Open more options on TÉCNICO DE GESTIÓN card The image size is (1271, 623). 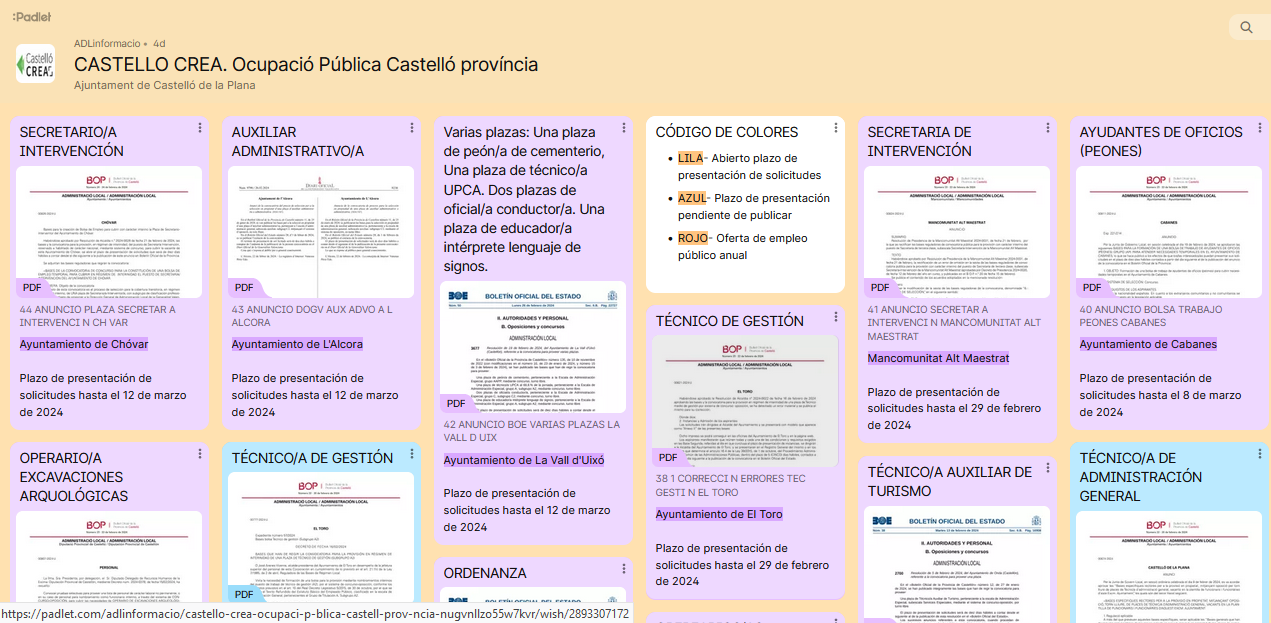click(836, 317)
